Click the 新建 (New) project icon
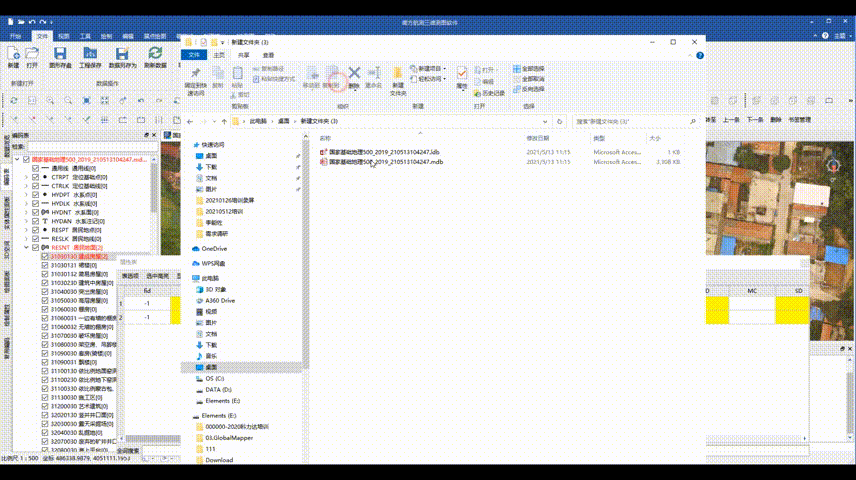Screen dimensions: 856x480 (x=13, y=55)
